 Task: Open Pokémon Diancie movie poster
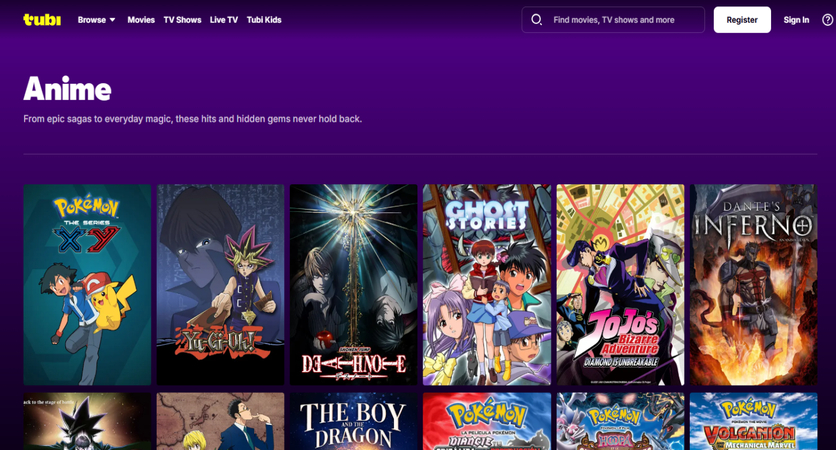[x=487, y=421]
